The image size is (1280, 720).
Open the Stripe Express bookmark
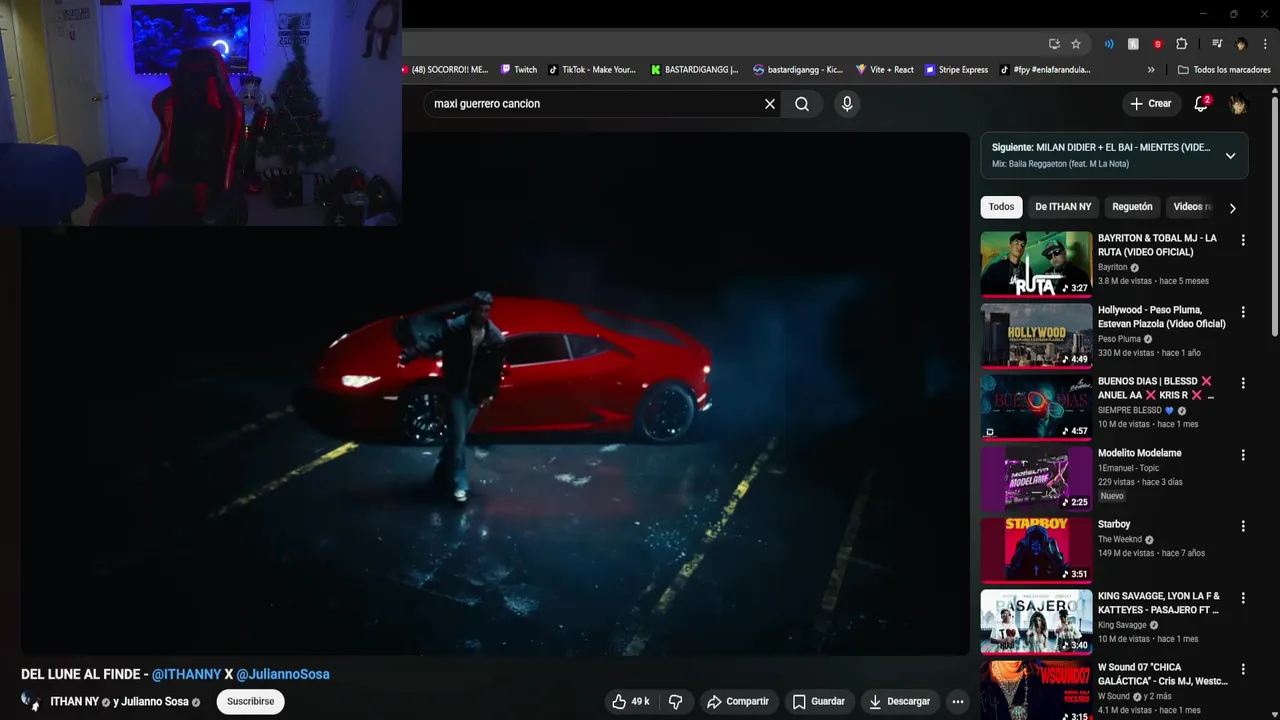click(956, 70)
